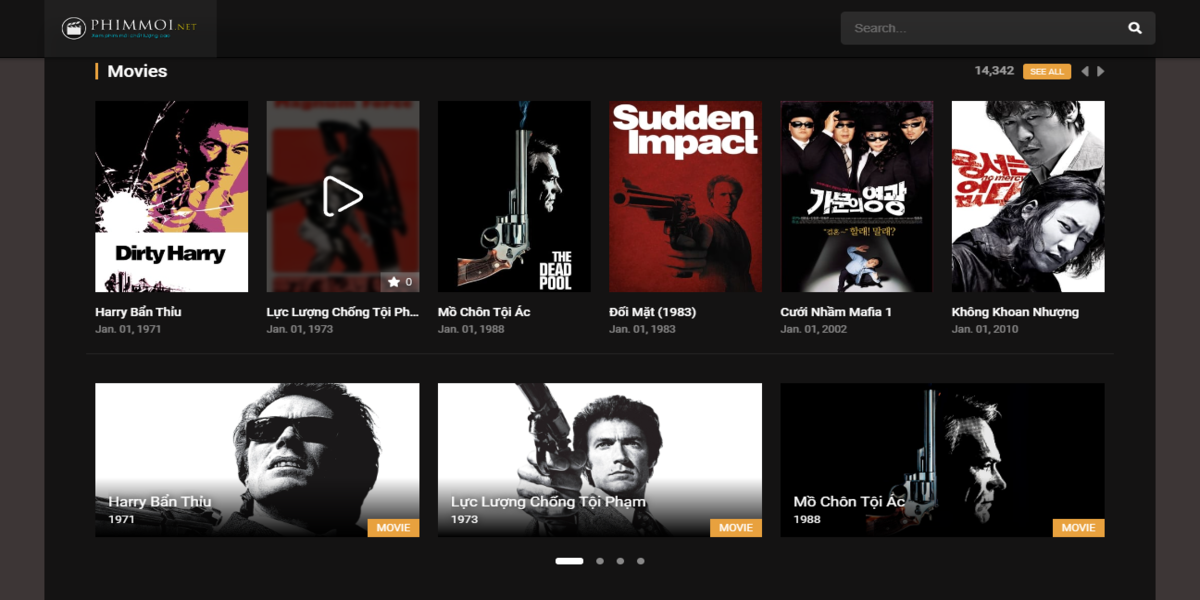Screen dimensions: 1200x600
Task: Click MOVIE tag on Mồ Chôn Tội Ác banner
Action: tap(1078, 528)
